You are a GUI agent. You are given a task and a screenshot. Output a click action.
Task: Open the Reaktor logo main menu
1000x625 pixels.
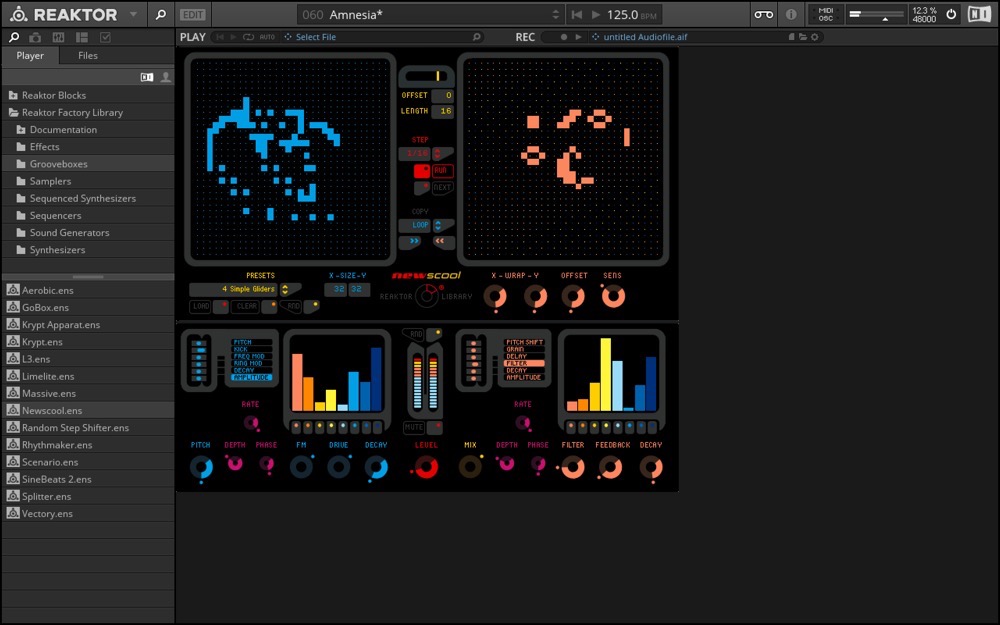64,14
